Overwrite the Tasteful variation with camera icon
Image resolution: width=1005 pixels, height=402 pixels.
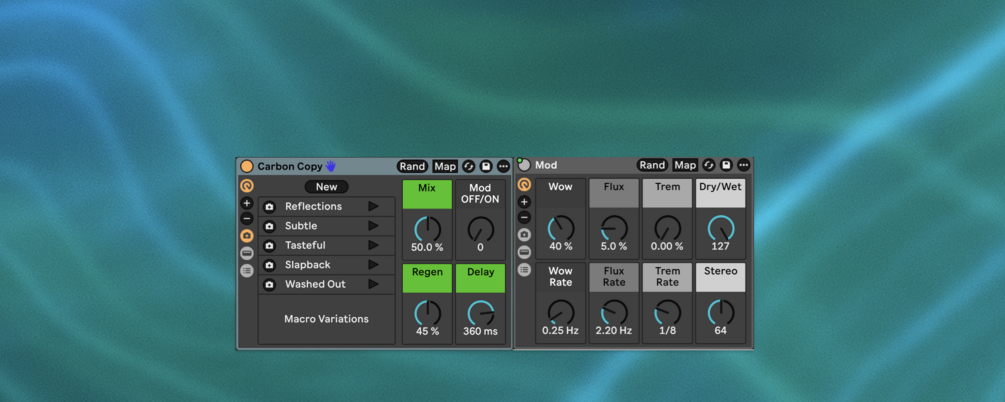click(269, 246)
